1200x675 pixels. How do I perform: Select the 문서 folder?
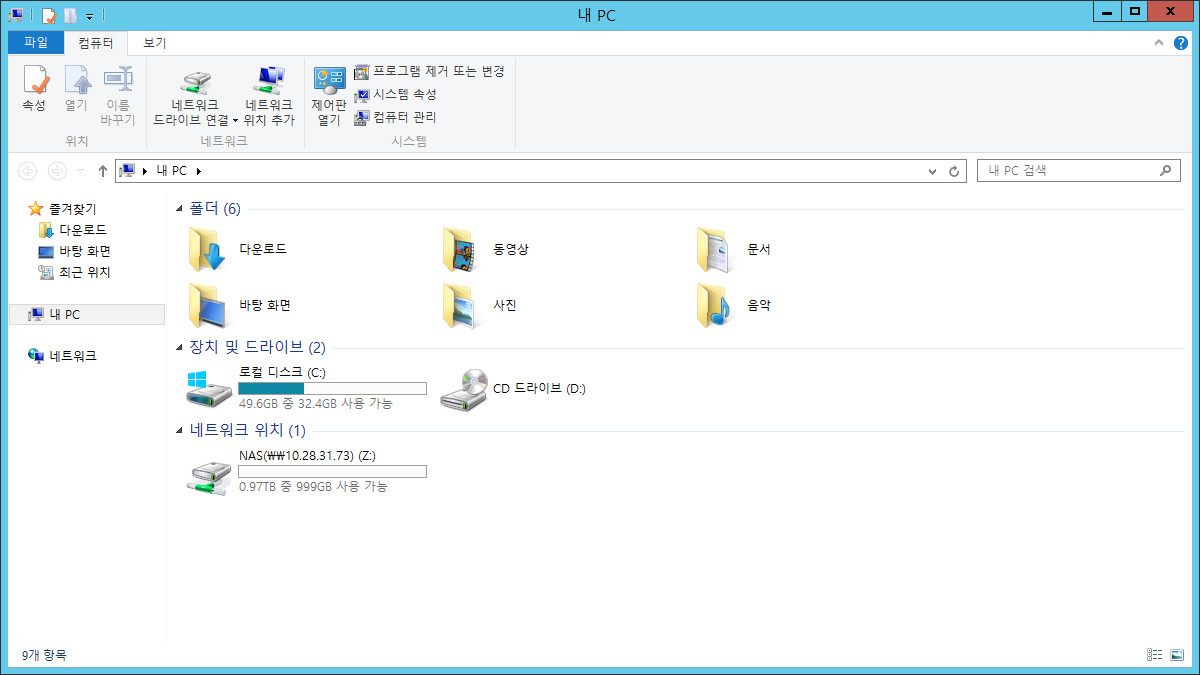point(734,249)
